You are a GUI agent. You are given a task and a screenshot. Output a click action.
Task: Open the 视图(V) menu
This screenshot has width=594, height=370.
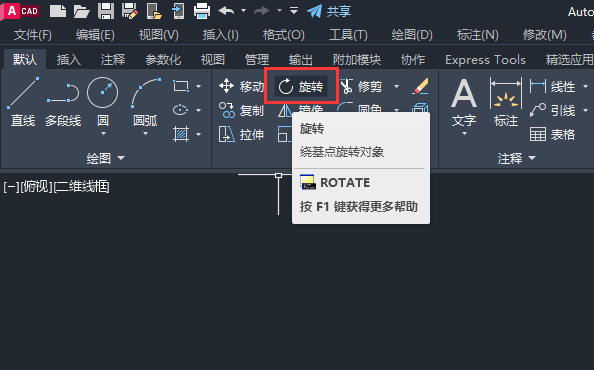pos(159,35)
